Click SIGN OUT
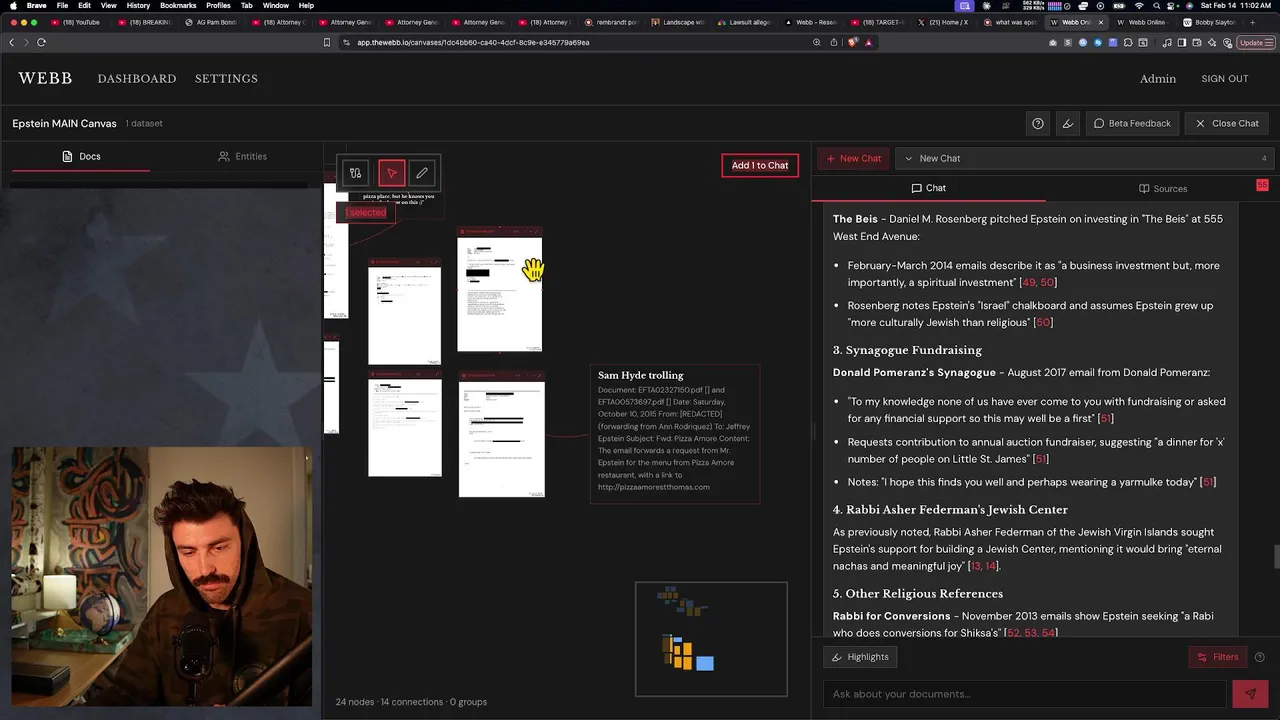Screen dimensions: 1280x720 coord(1225,78)
